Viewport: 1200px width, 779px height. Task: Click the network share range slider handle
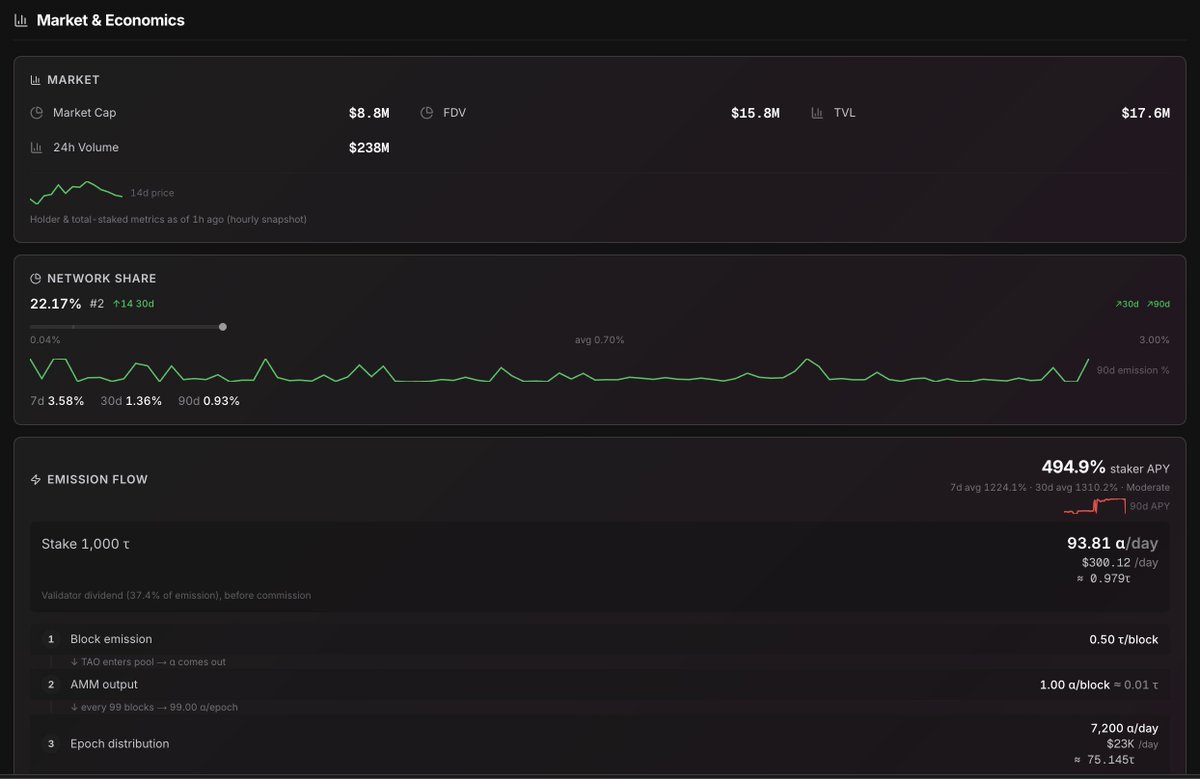point(222,326)
